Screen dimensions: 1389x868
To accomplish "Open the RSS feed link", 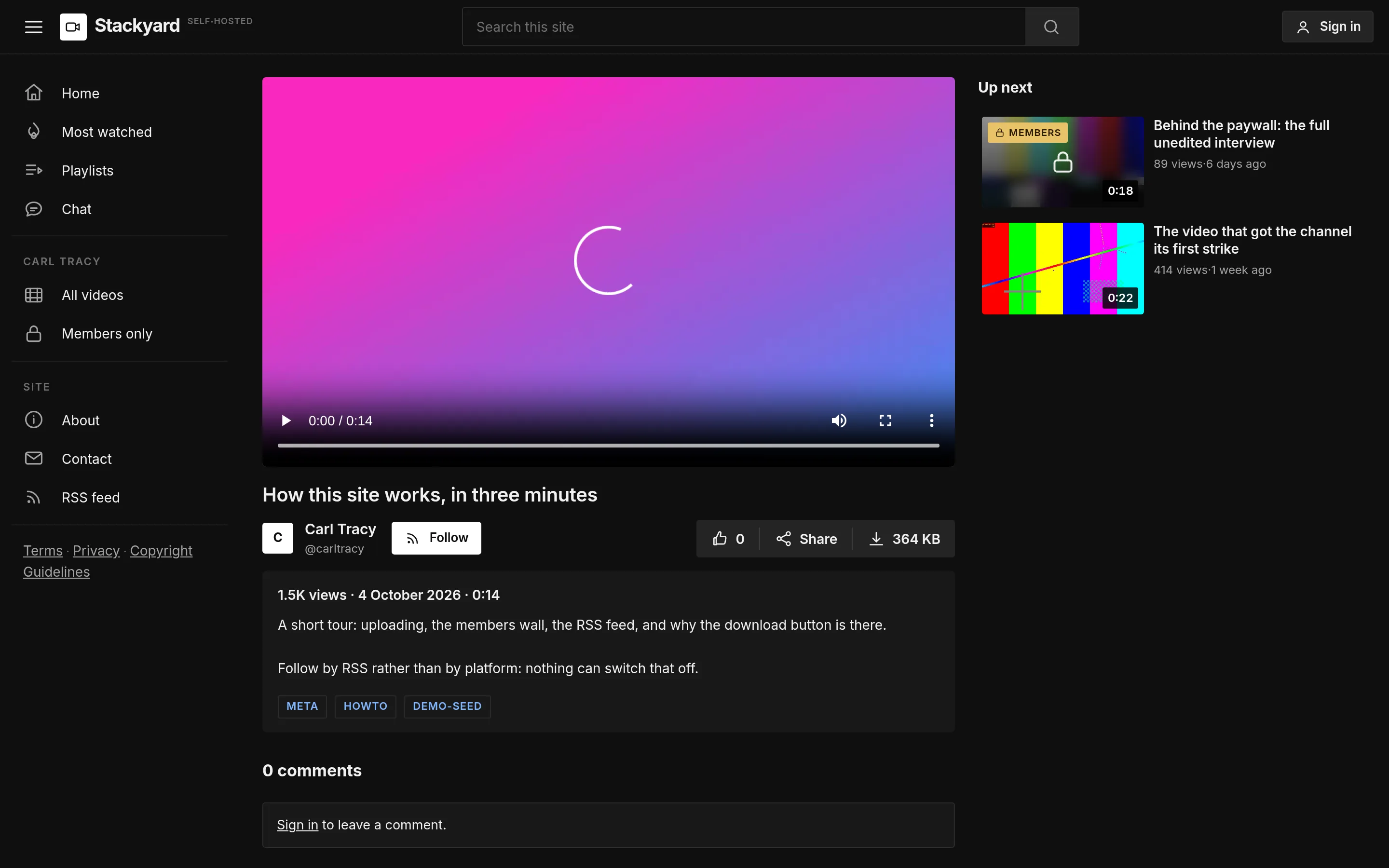I will 120,497.
